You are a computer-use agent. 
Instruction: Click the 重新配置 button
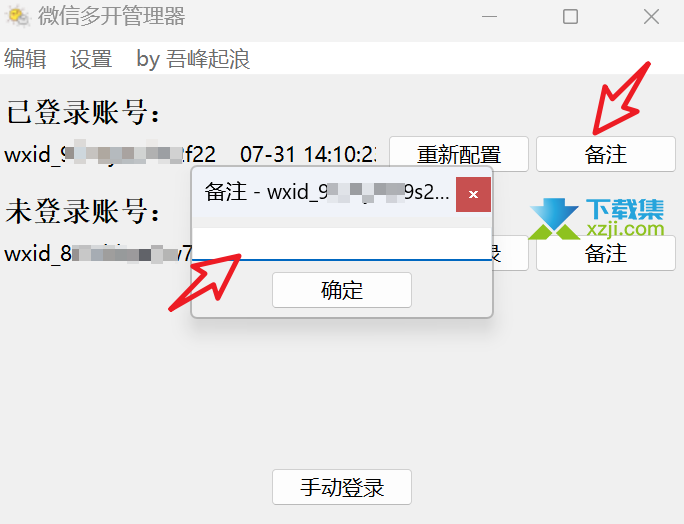click(459, 154)
